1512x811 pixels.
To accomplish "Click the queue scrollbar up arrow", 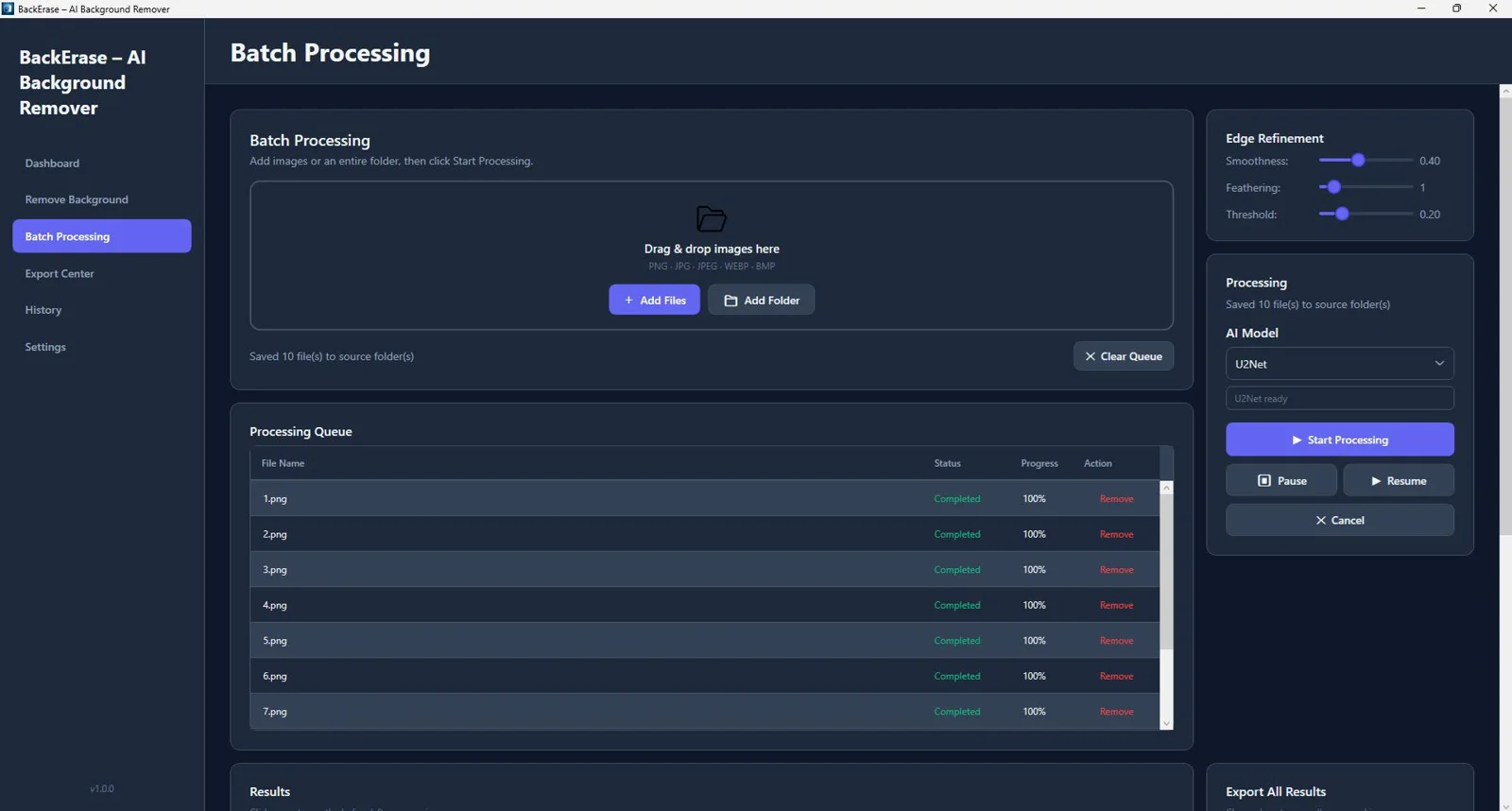I will [x=1166, y=488].
